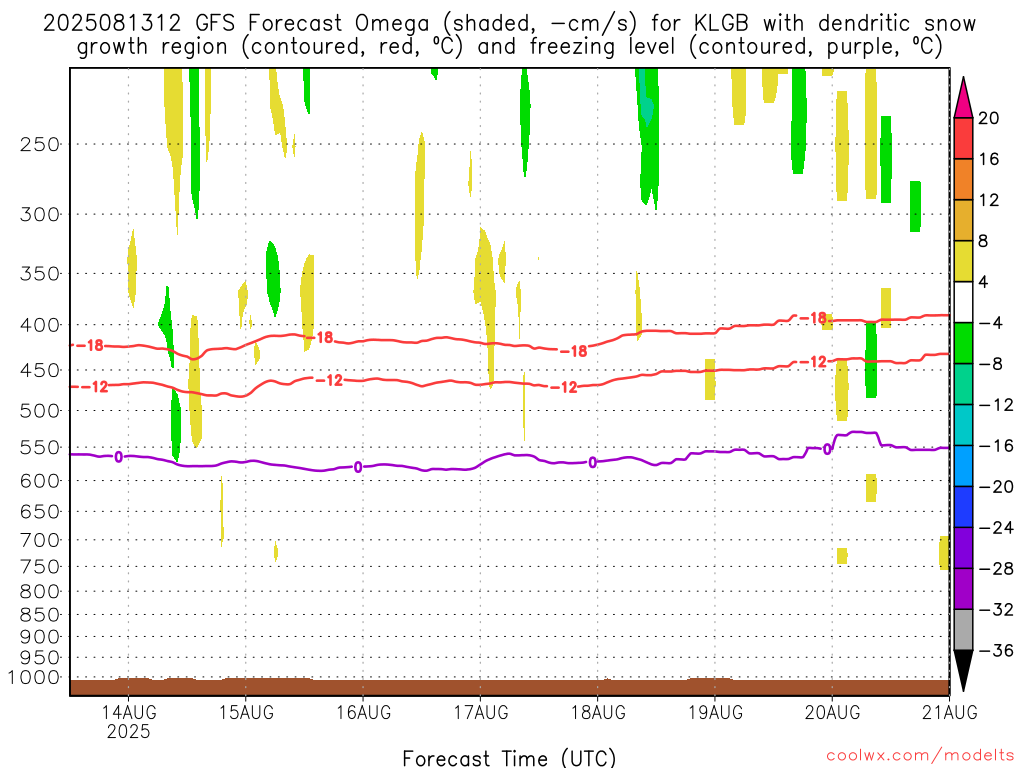Click the colorbar value -36 label

click(996, 650)
